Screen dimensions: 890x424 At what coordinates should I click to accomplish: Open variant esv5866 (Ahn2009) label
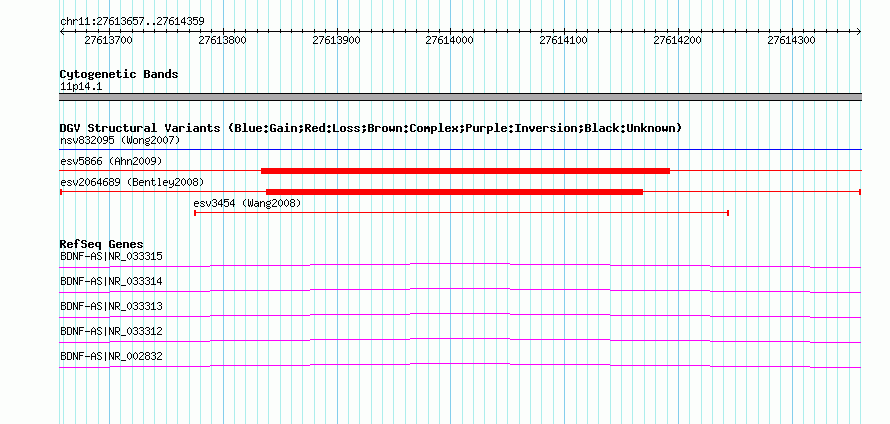pyautogui.click(x=111, y=161)
